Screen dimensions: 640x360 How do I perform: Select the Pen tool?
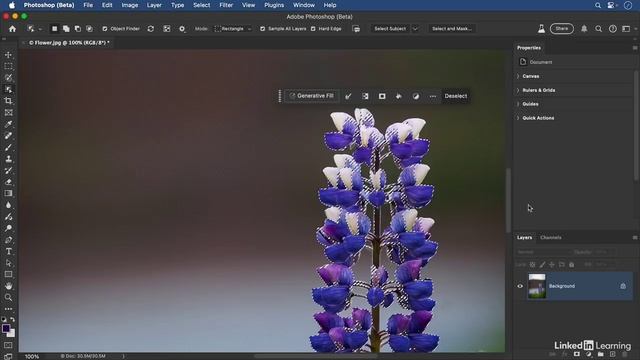(9, 240)
